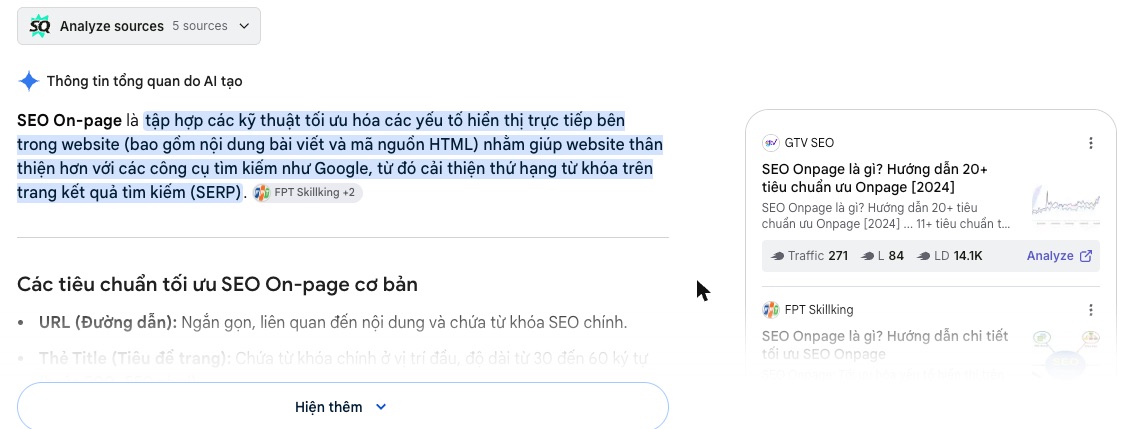This screenshot has height=429, width=1127.
Task: Click 'Thông tin tổng quan do AI tạo' label
Action: [144, 81]
